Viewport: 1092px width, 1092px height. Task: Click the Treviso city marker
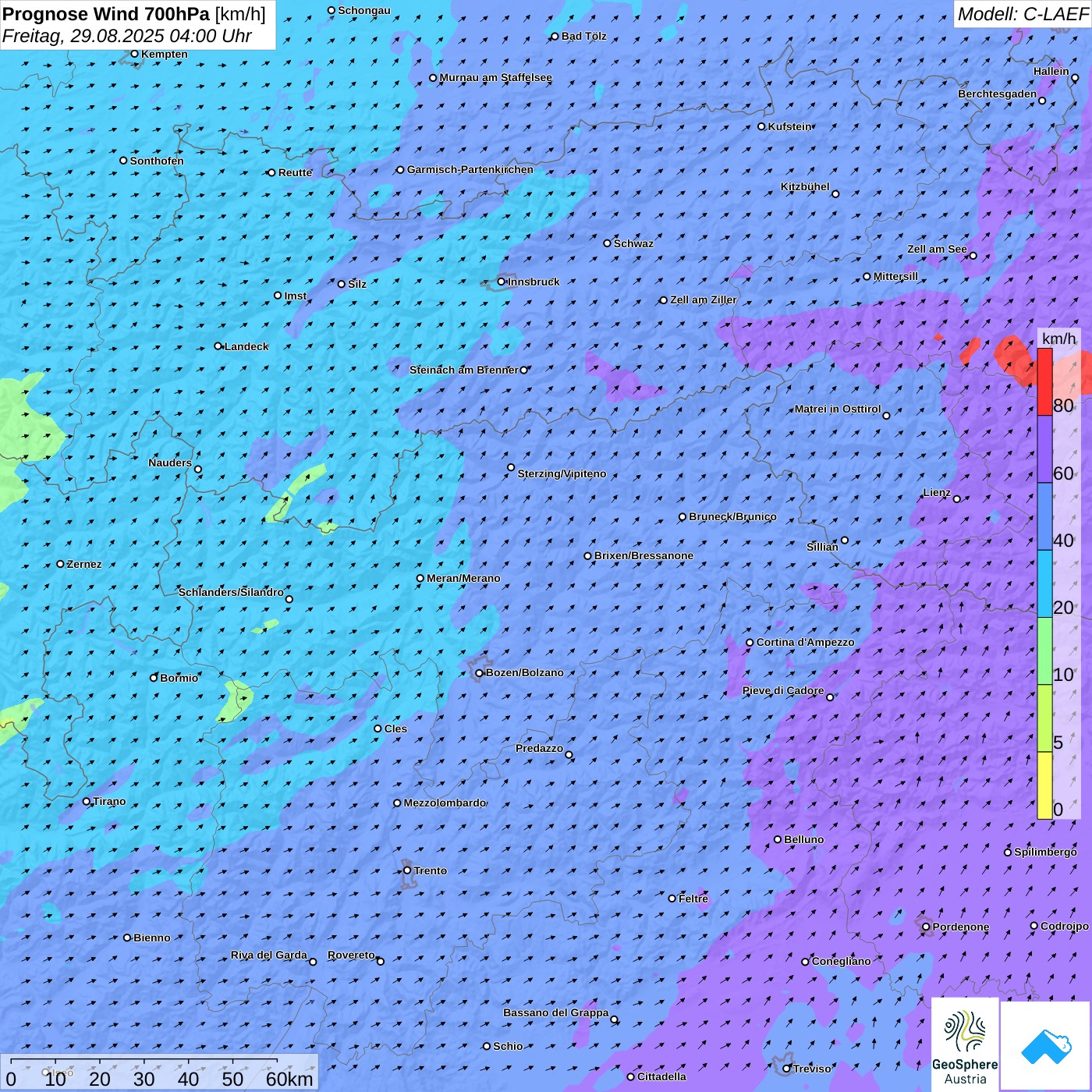787,1069
